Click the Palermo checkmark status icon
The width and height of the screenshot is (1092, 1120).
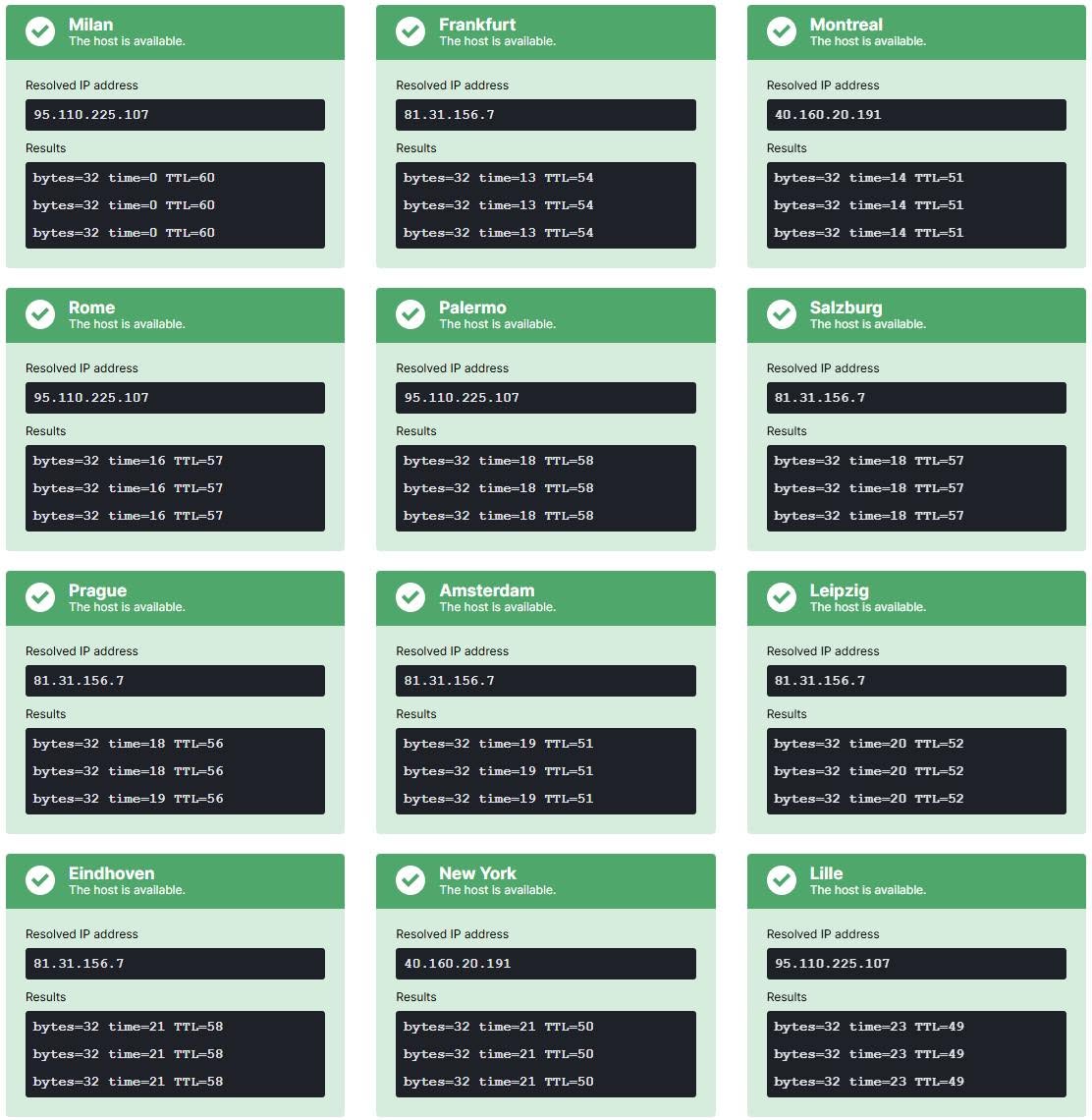[410, 314]
